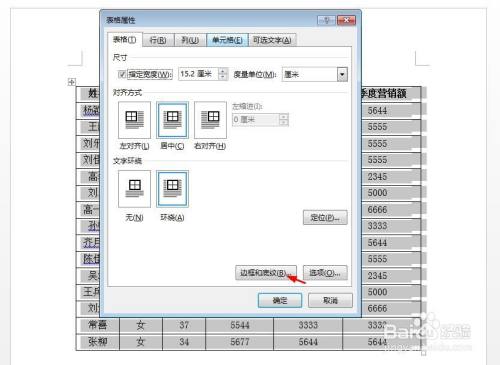This screenshot has height=365, width=500.
Task: Choose the 环绕(A) text wrapping icon
Action: pos(172,189)
